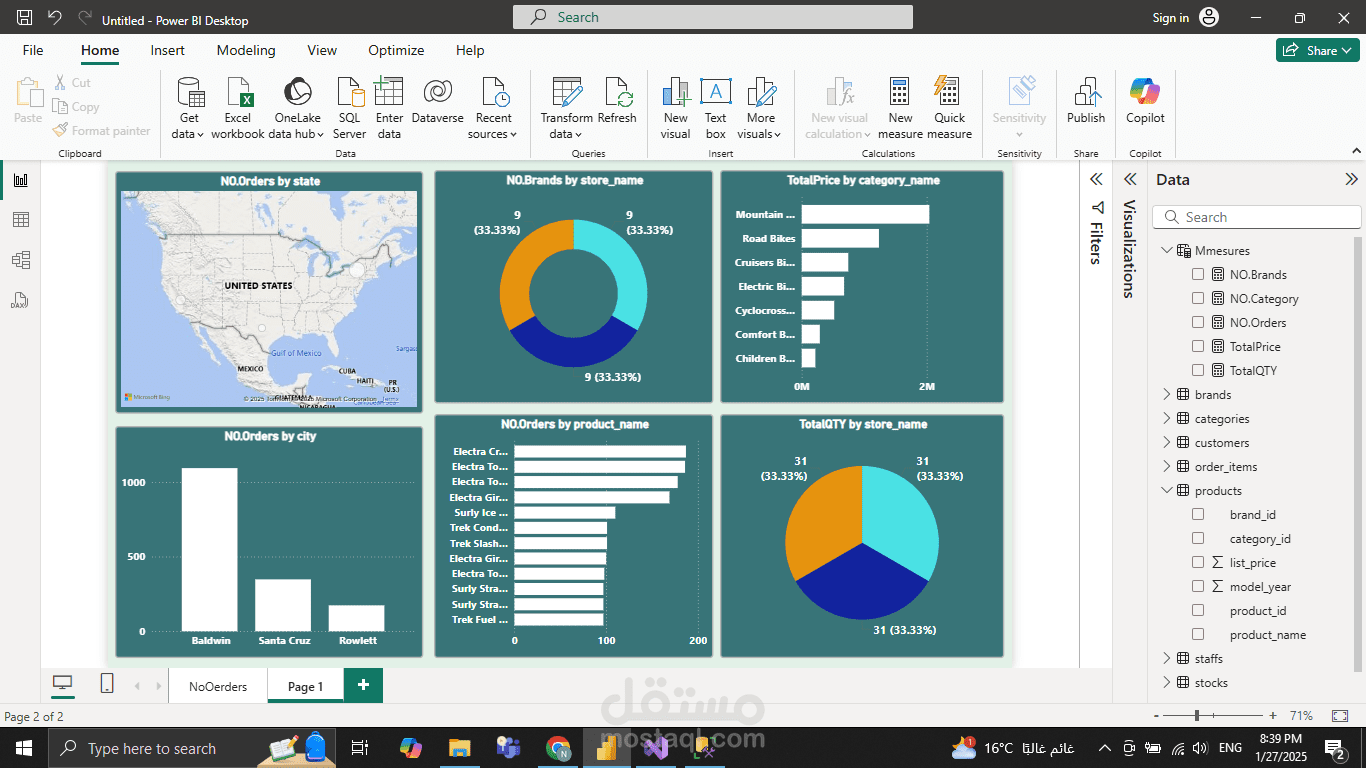Image resolution: width=1366 pixels, height=768 pixels.
Task: Select mobile layout icon at bottom
Action: click(107, 683)
